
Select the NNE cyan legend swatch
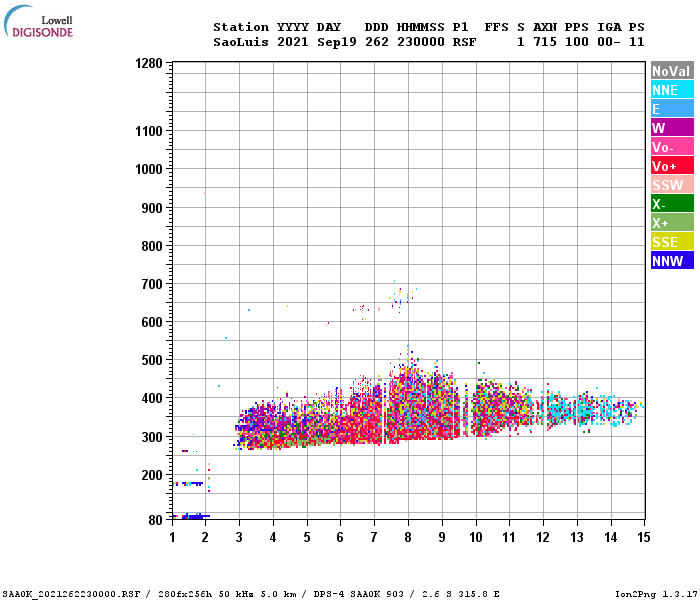click(672, 90)
